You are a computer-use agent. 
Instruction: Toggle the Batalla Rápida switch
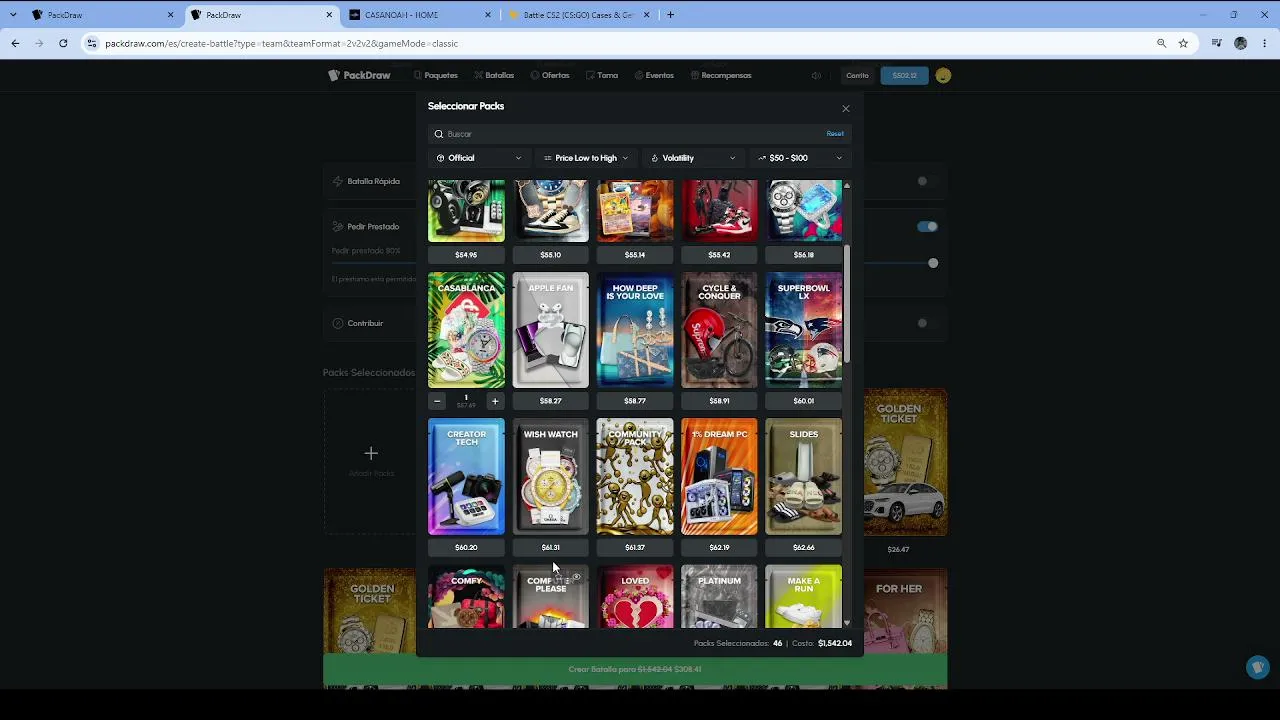coord(927,181)
